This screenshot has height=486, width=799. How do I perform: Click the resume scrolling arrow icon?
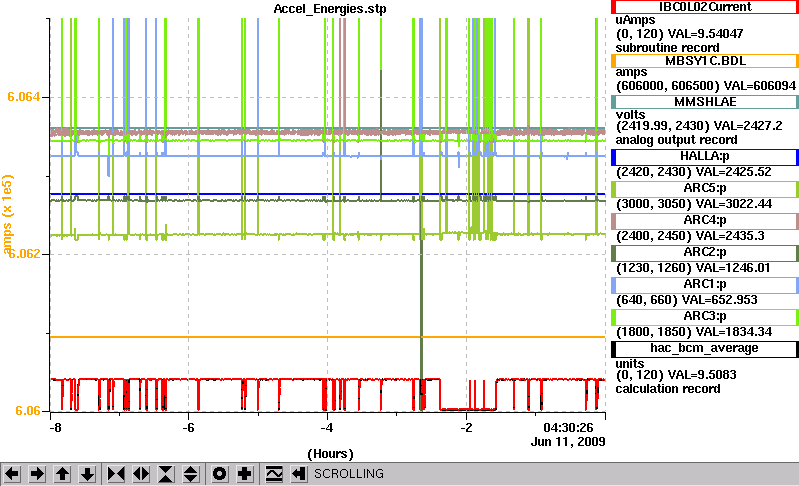[x=299, y=474]
